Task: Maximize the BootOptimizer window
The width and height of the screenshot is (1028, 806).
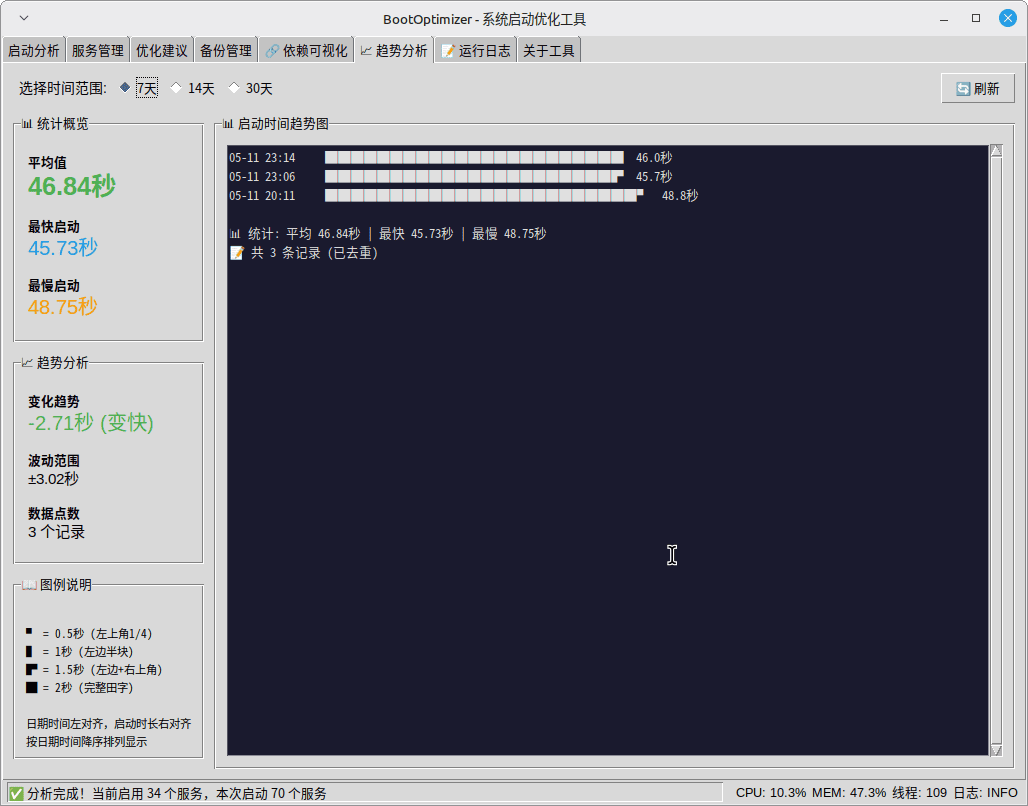Action: point(976,18)
